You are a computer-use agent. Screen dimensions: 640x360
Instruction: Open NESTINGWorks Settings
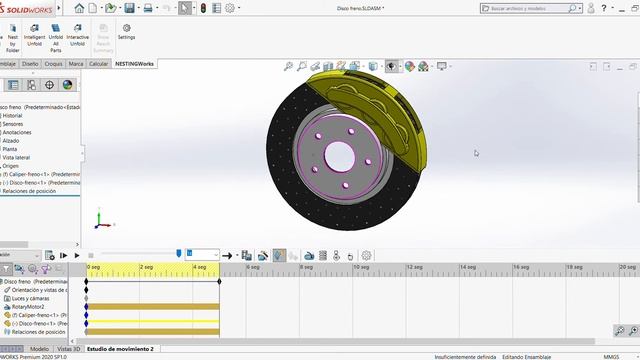[127, 32]
